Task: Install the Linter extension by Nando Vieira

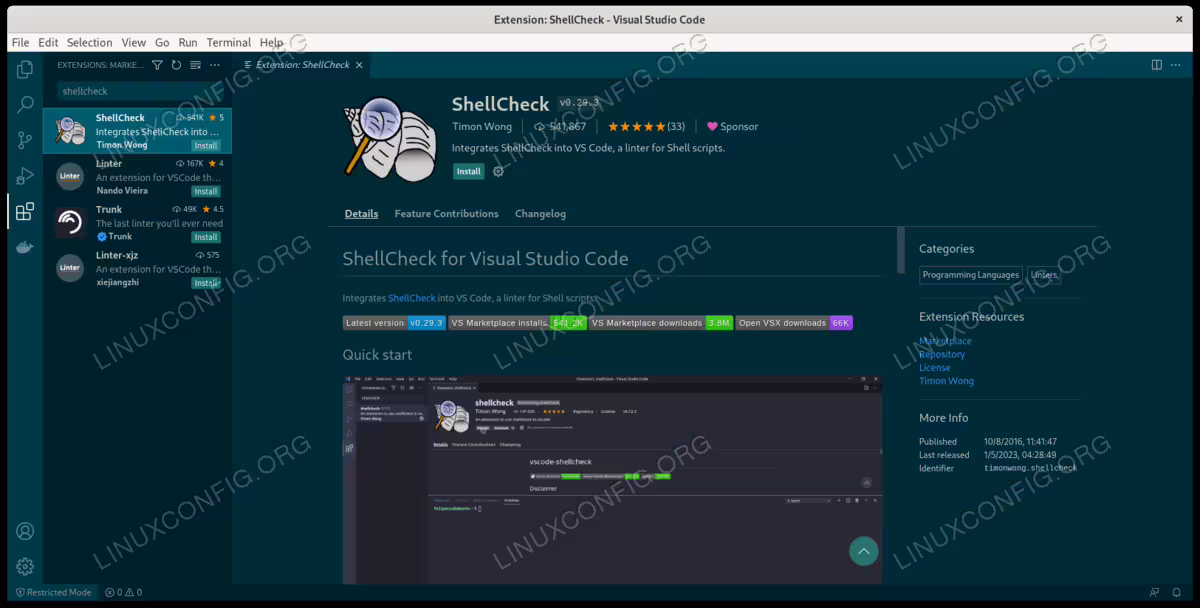Action: 206,192
